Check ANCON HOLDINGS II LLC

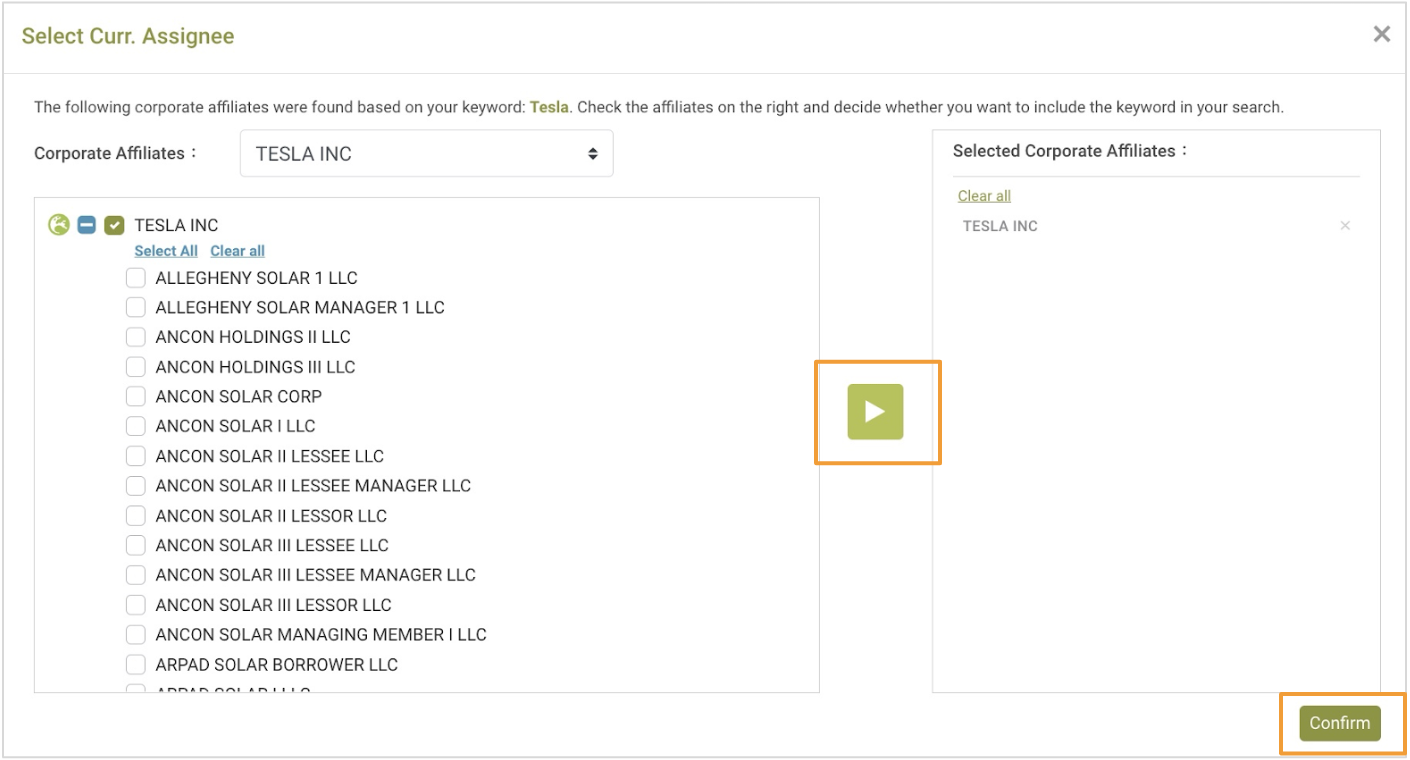[x=136, y=337]
